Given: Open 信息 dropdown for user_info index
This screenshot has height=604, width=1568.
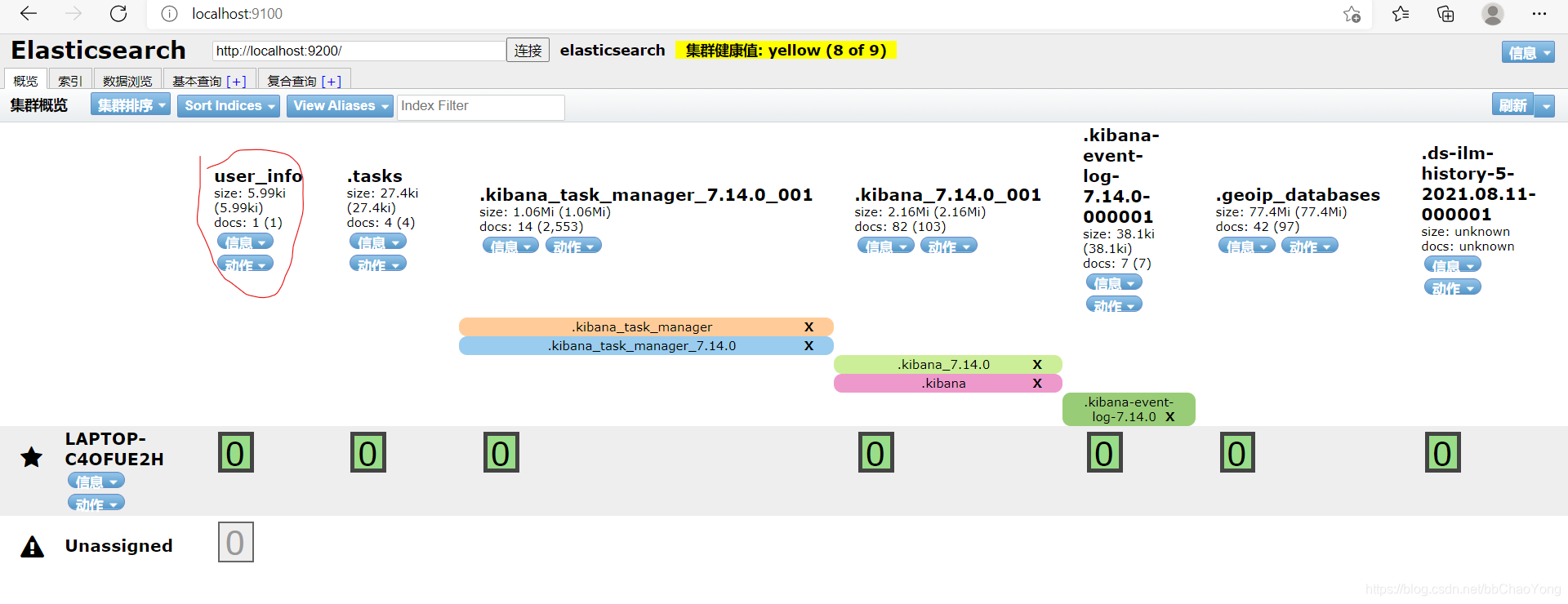Looking at the screenshot, I should [x=245, y=242].
